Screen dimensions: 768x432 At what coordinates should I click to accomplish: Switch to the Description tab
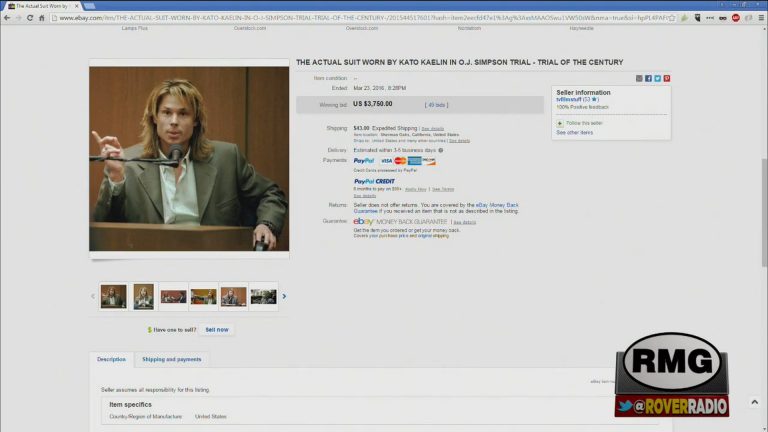point(111,359)
